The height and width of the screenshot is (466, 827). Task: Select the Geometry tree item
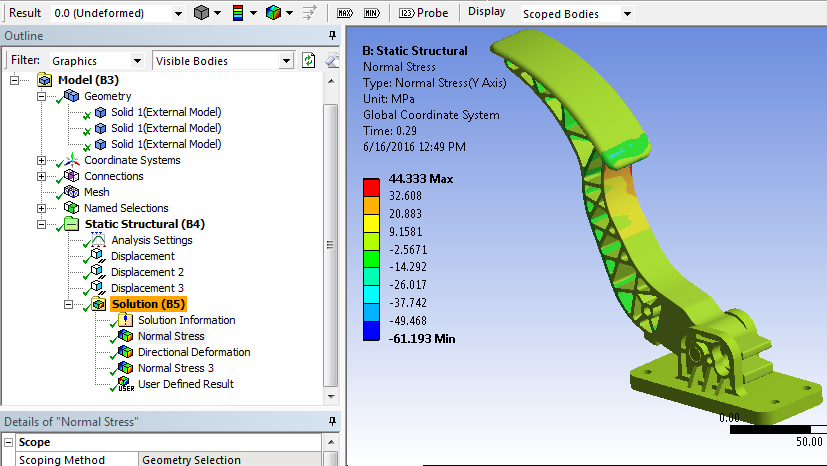pyautogui.click(x=108, y=96)
